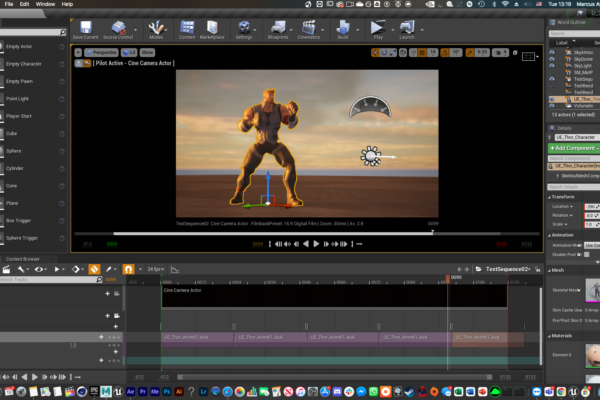The width and height of the screenshot is (600, 400).
Task: Click the sequencer back navigation arrow
Action: pyautogui.click(x=459, y=269)
